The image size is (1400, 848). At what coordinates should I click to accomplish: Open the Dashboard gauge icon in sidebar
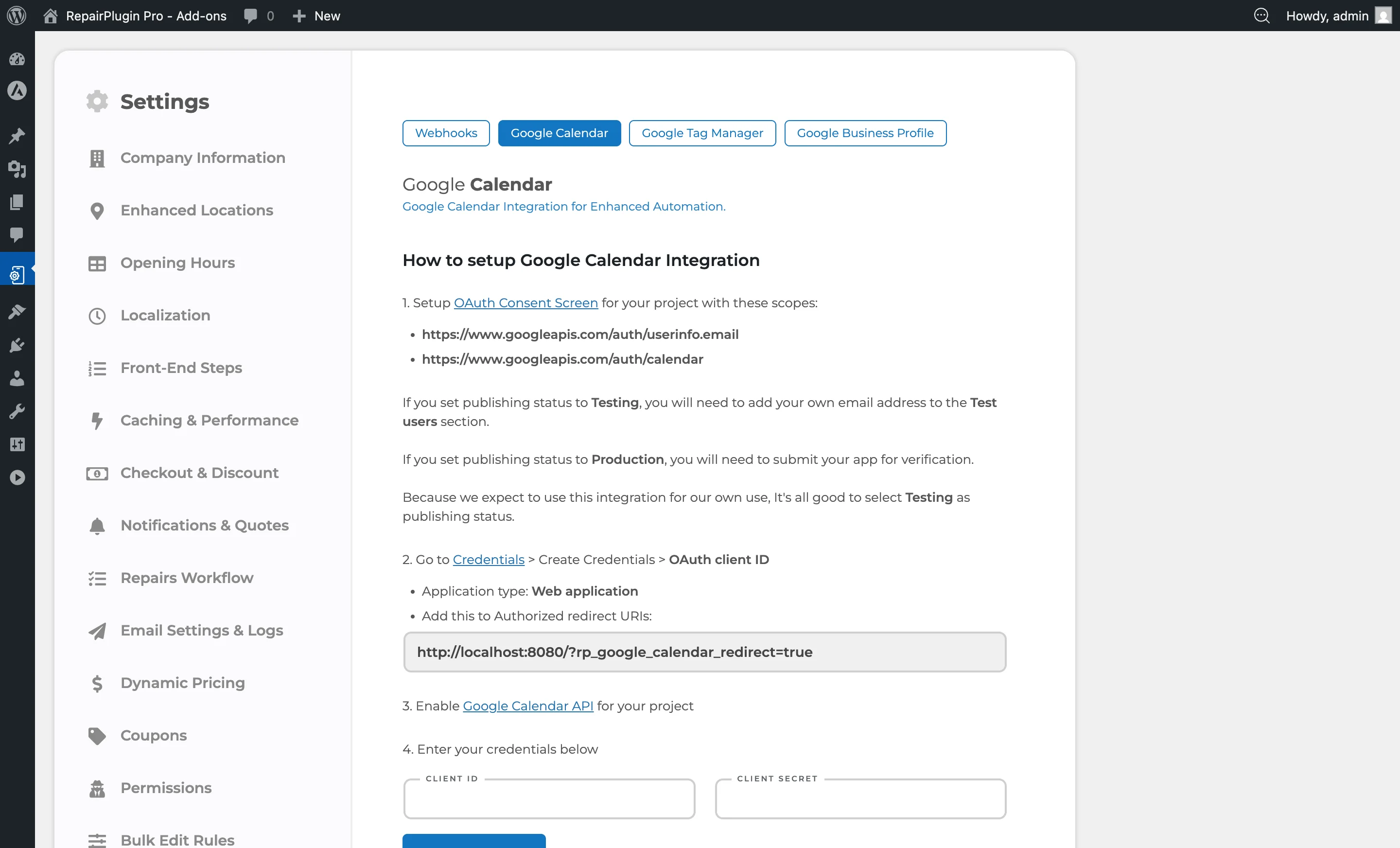[17, 59]
